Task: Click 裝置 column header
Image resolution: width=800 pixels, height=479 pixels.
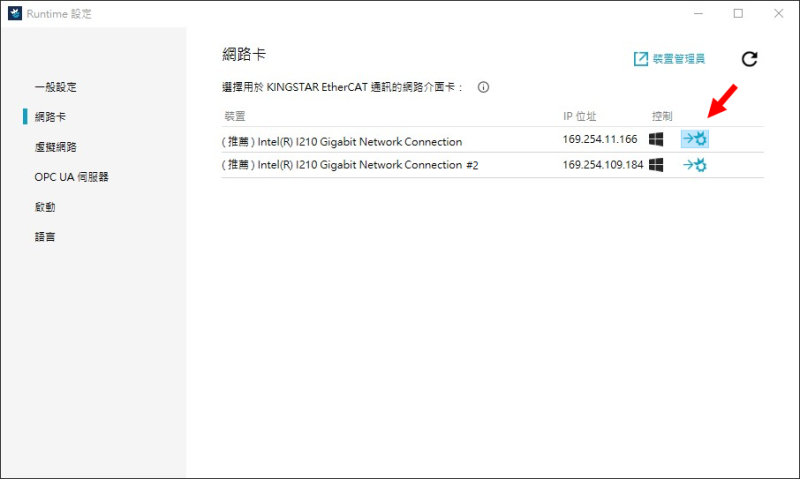Action: click(235, 116)
